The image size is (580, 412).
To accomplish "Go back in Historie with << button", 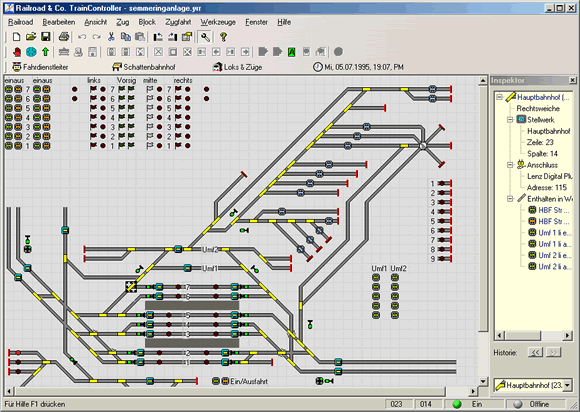I will (x=535, y=352).
